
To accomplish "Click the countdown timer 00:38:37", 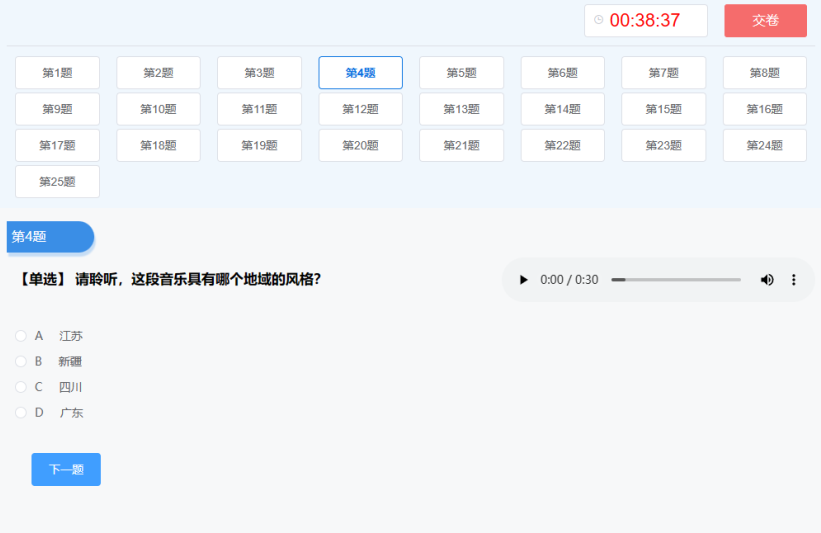I will pyautogui.click(x=645, y=20).
